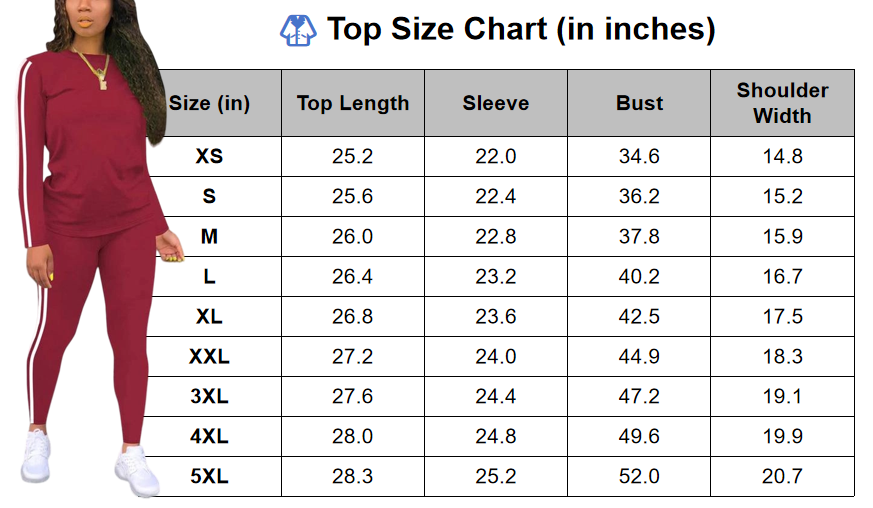Image resolution: width=873 pixels, height=508 pixels.
Task: Click the XXL size row label
Action: tap(210, 356)
